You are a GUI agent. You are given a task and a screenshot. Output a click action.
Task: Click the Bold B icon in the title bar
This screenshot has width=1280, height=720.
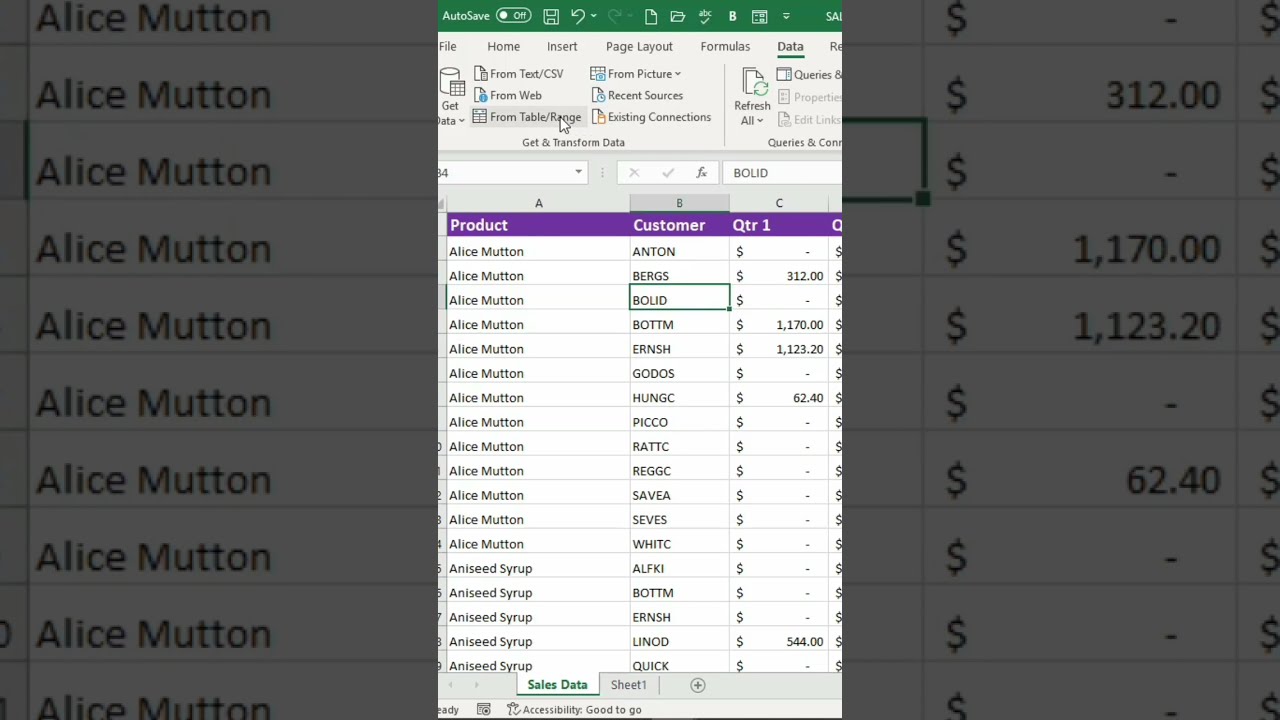[732, 16]
